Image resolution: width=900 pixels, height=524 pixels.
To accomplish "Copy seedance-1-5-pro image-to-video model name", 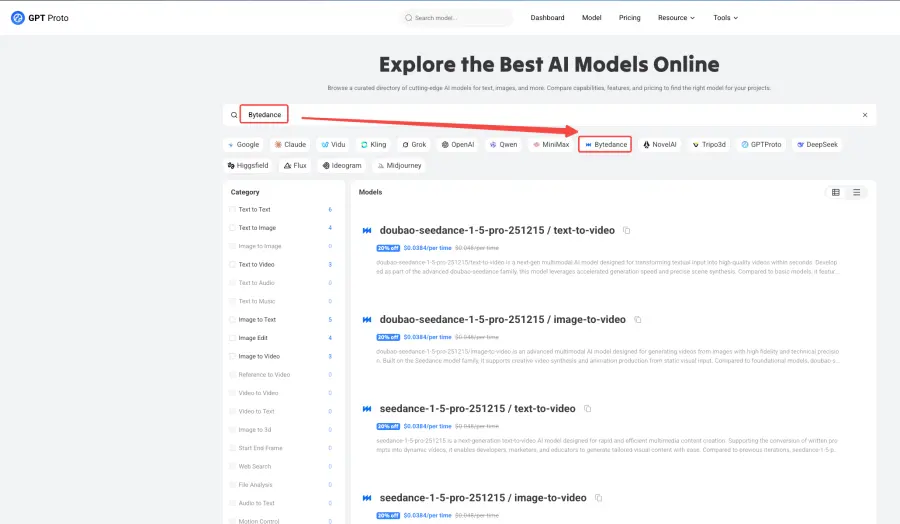I will coord(598,498).
